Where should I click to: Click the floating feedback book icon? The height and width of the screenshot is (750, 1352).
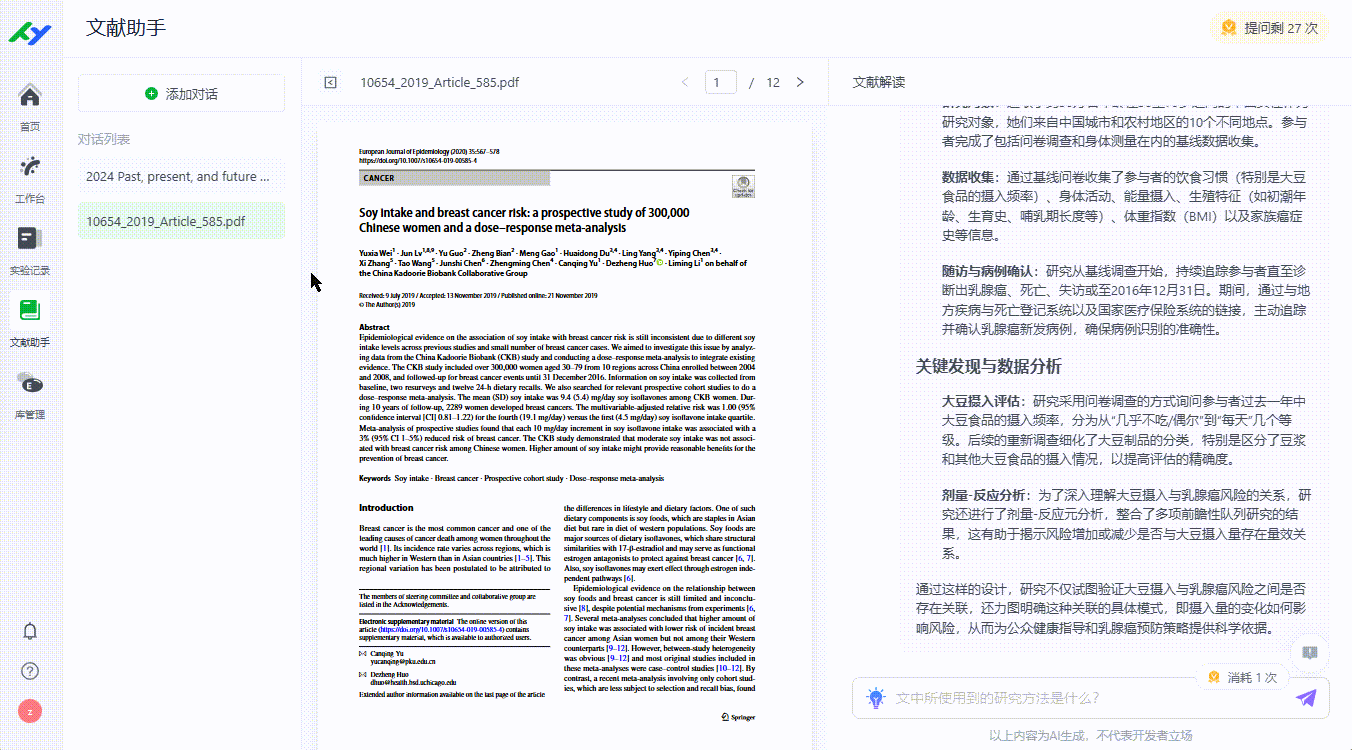pos(1309,653)
